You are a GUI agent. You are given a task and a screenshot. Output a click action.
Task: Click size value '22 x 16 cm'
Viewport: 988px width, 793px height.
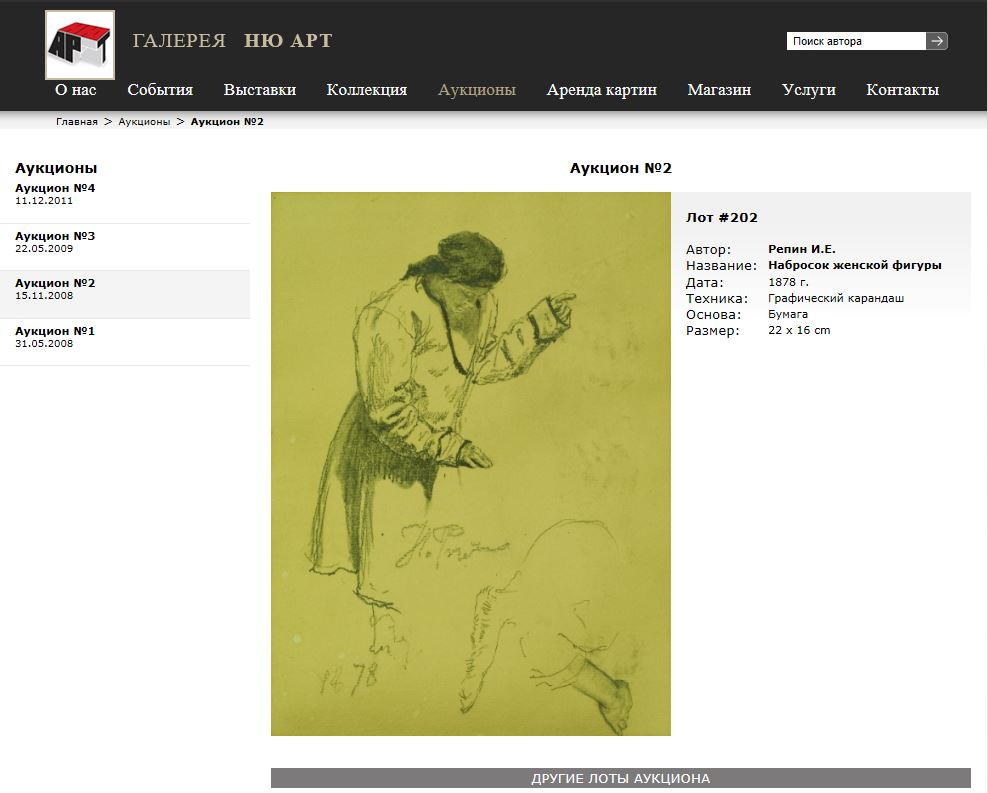tap(799, 330)
